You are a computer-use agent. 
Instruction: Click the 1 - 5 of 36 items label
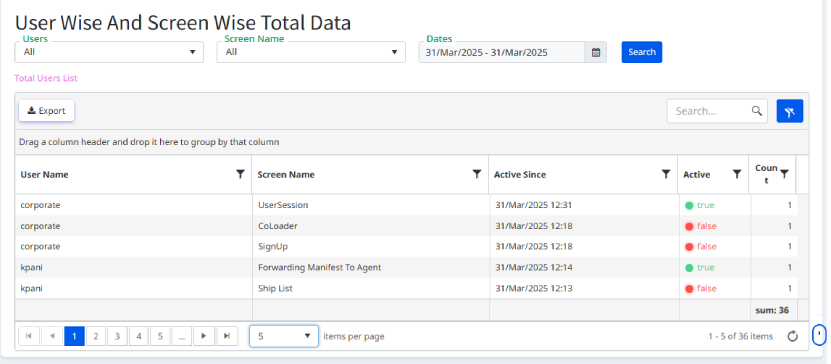[x=740, y=336]
